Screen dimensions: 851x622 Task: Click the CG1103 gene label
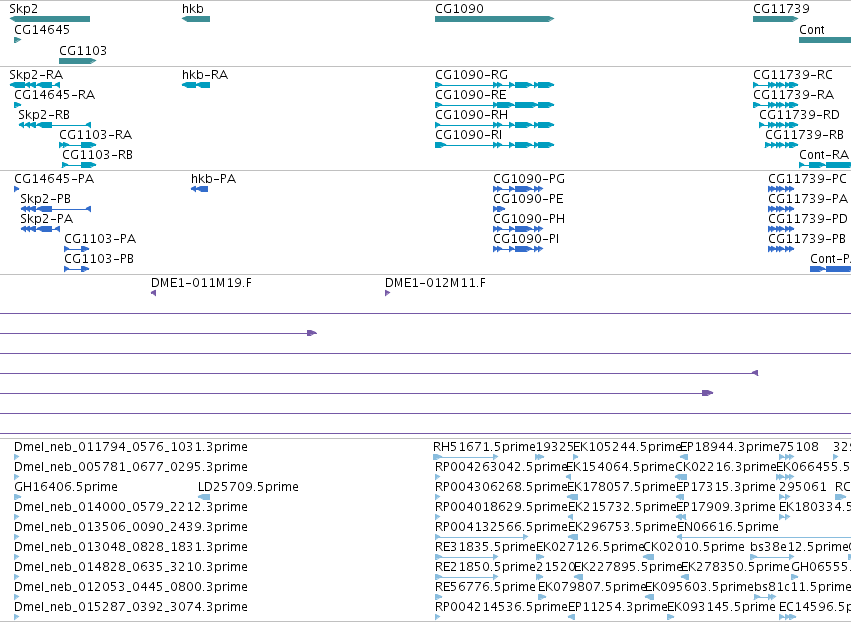[82, 51]
